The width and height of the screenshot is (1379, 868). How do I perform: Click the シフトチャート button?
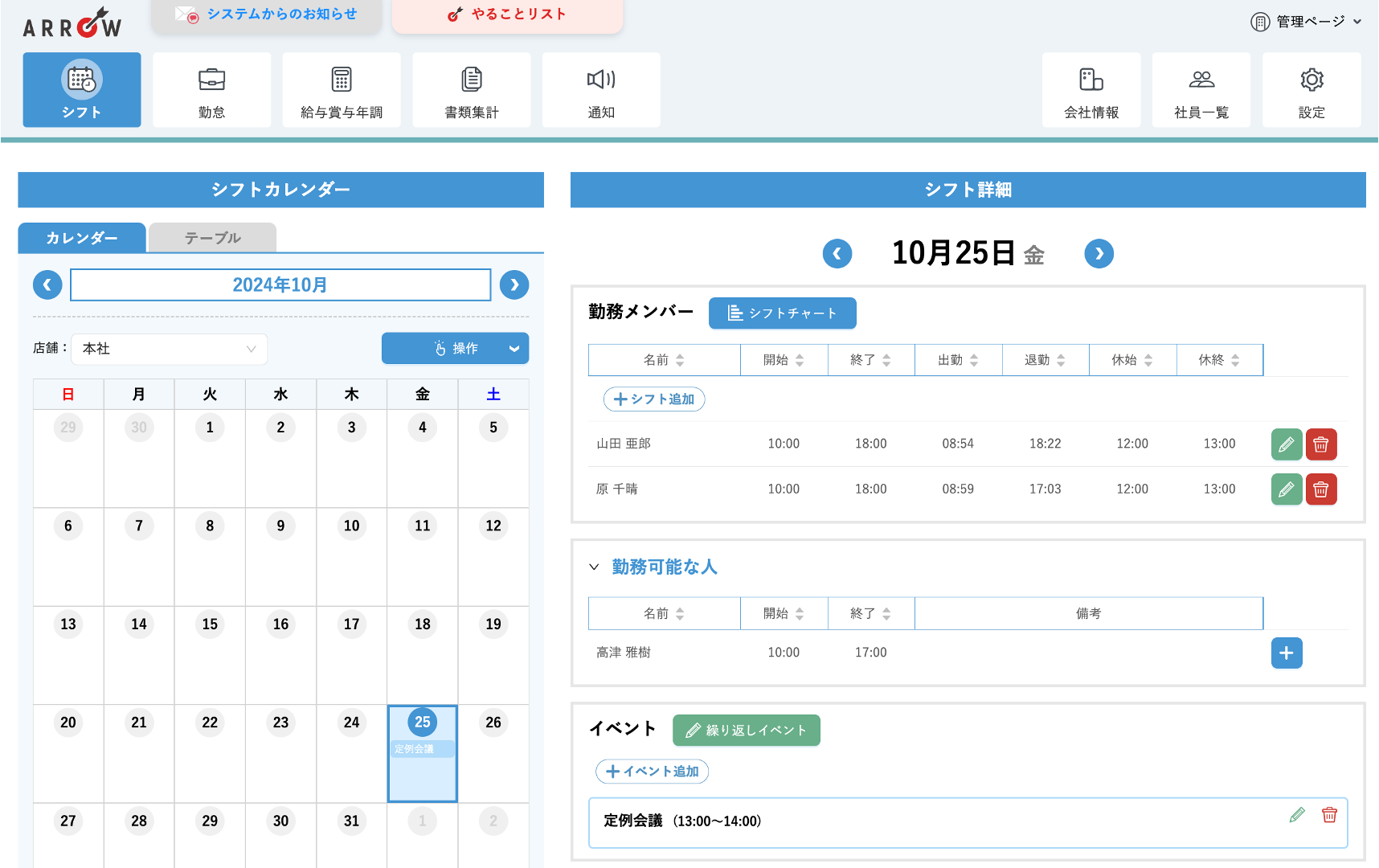(x=782, y=313)
